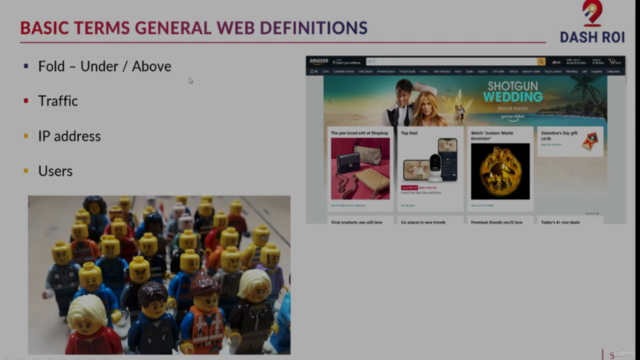Click the slide title 'Basic Terms General Web Definitions'
This screenshot has height=360, width=640.
coord(194,28)
